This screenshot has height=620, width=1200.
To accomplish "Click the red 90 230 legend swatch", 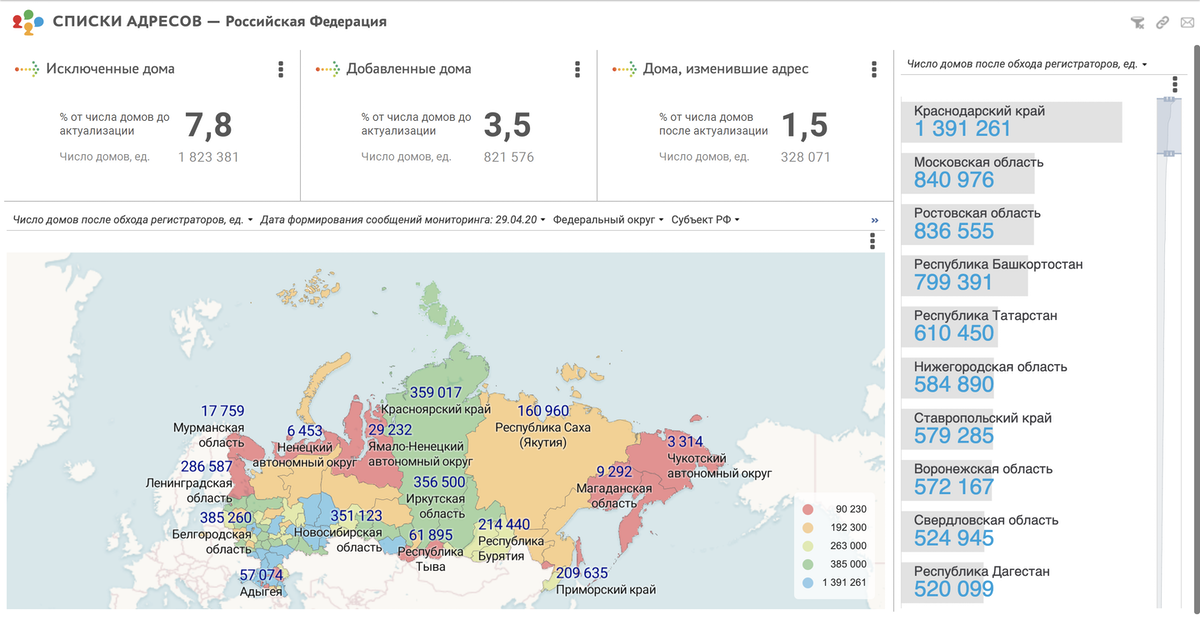I will pos(809,508).
